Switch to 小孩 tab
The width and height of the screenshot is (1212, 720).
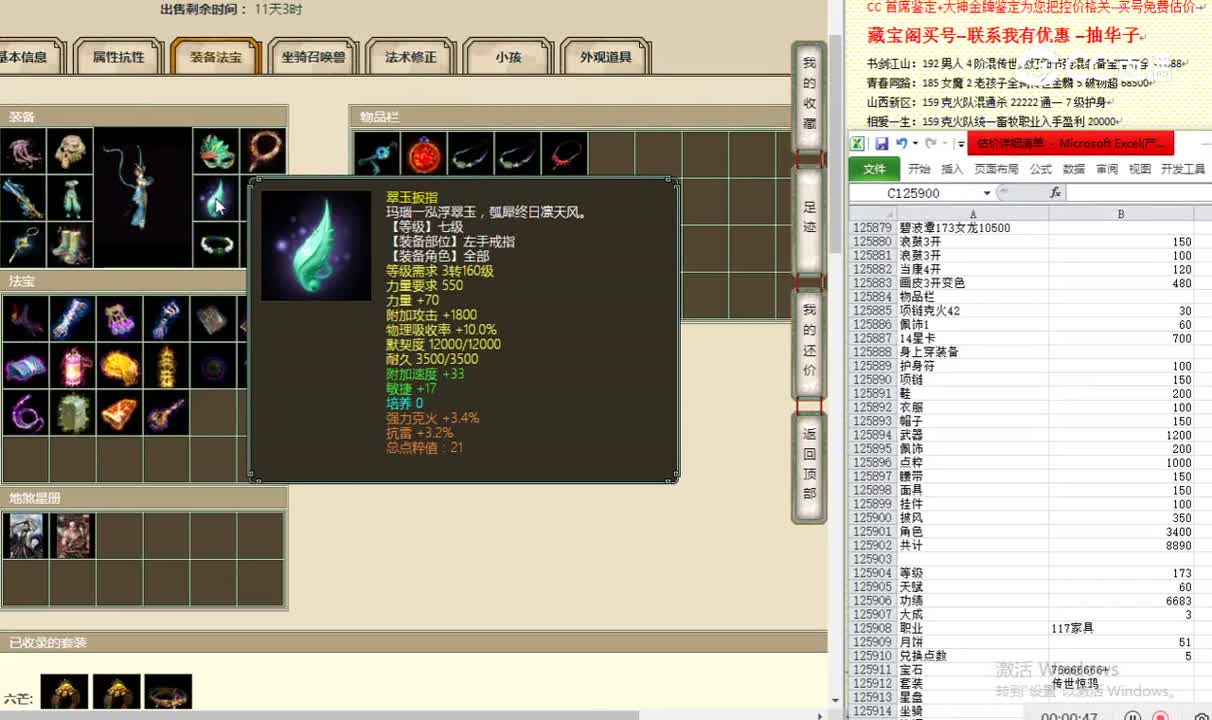508,57
